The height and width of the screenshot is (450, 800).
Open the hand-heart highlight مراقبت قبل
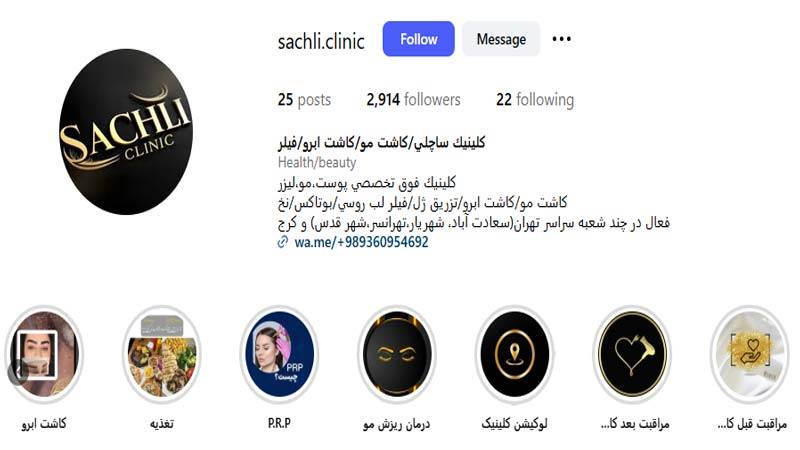(x=749, y=354)
